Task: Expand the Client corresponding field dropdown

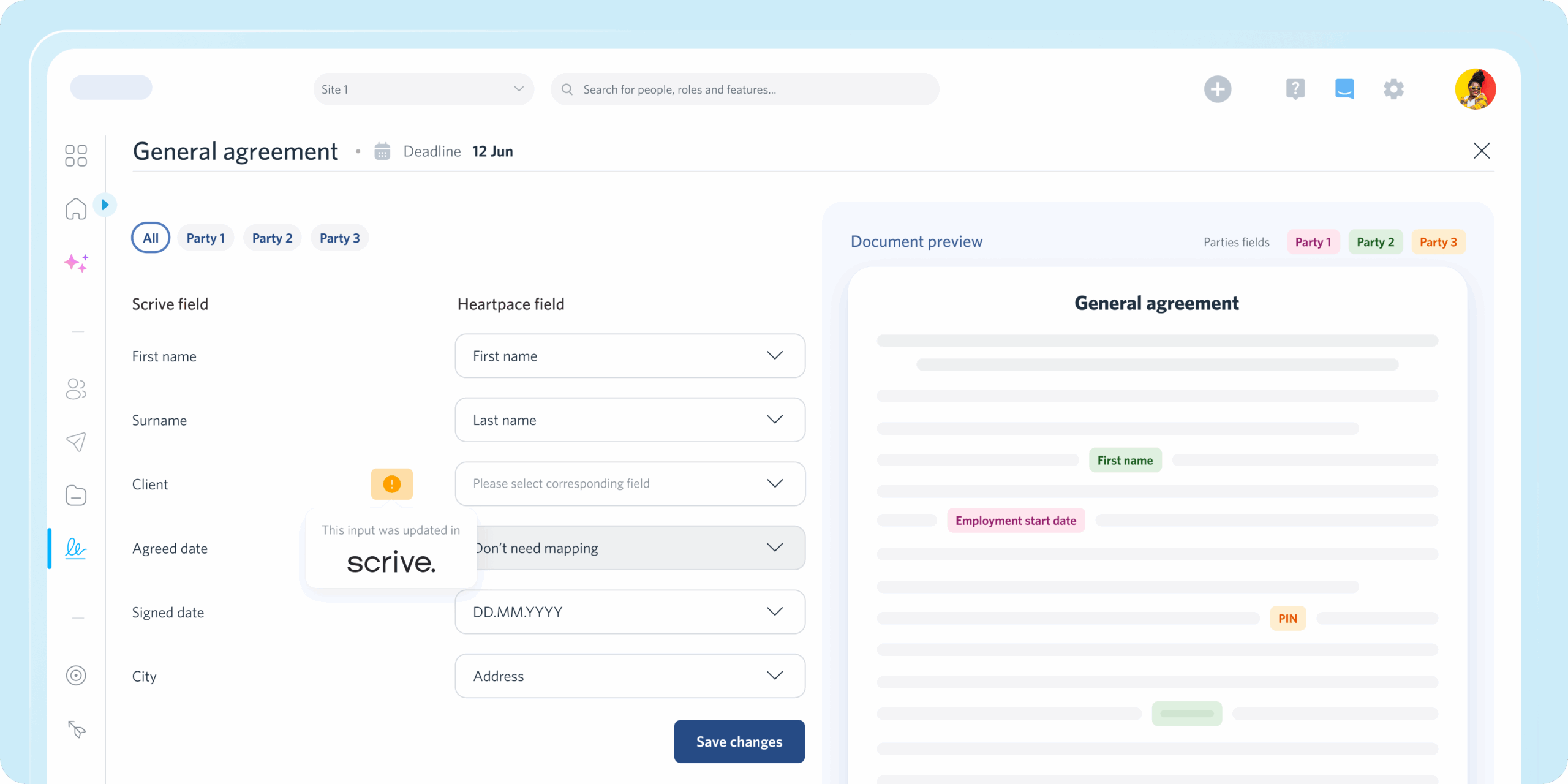Action: tap(630, 484)
